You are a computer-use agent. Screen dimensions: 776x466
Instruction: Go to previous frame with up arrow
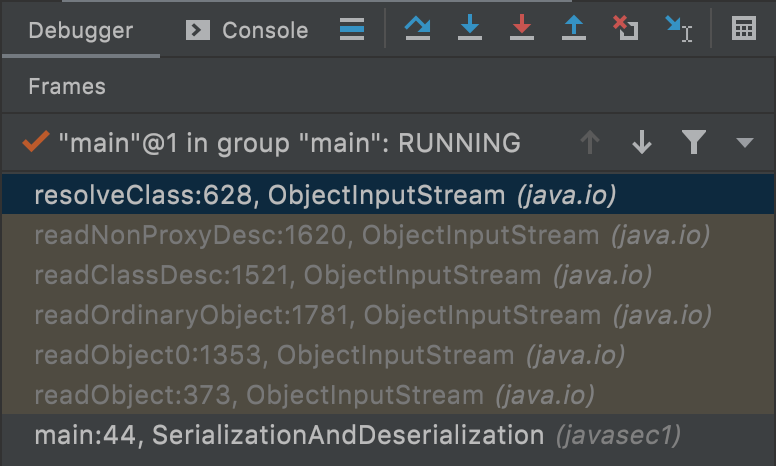[x=590, y=143]
